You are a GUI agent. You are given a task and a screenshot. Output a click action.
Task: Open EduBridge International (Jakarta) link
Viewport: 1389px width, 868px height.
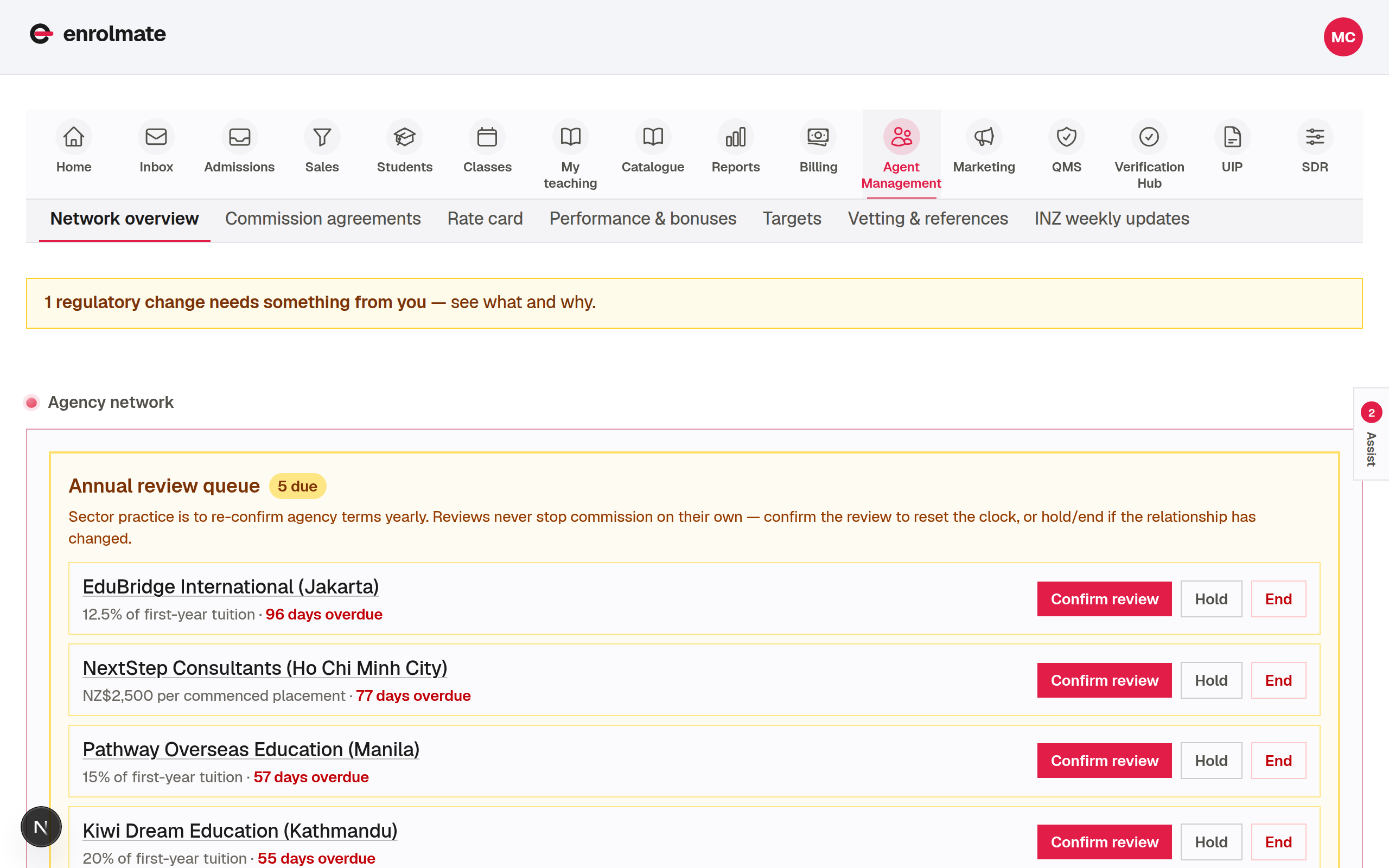pos(231,586)
